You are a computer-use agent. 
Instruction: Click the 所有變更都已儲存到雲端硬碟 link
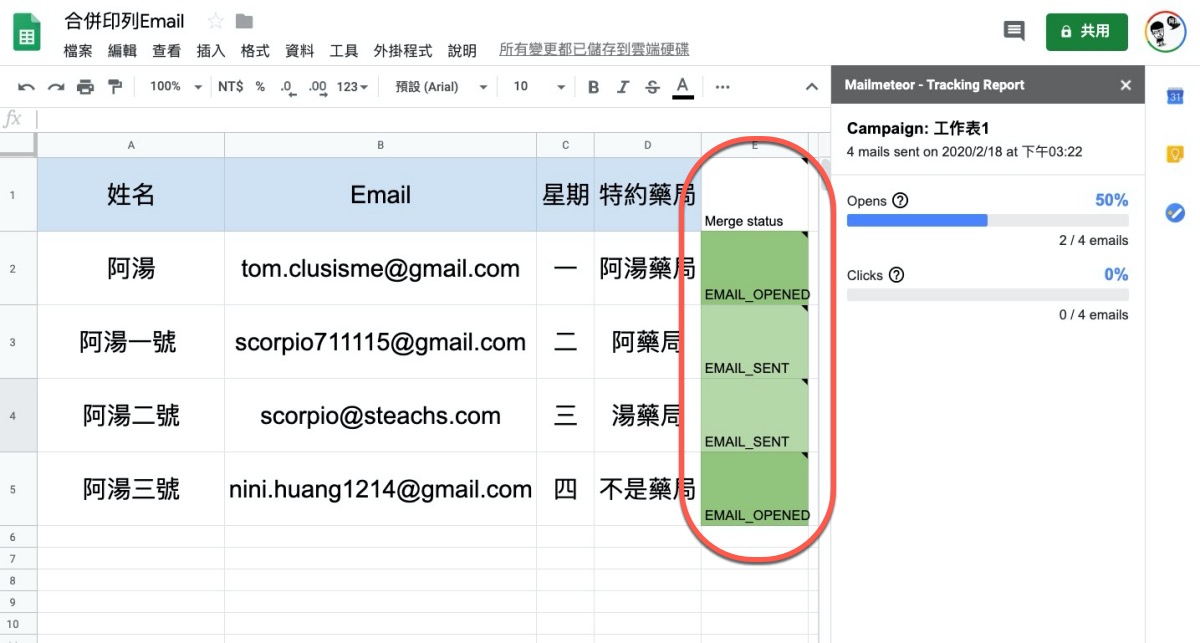[594, 50]
